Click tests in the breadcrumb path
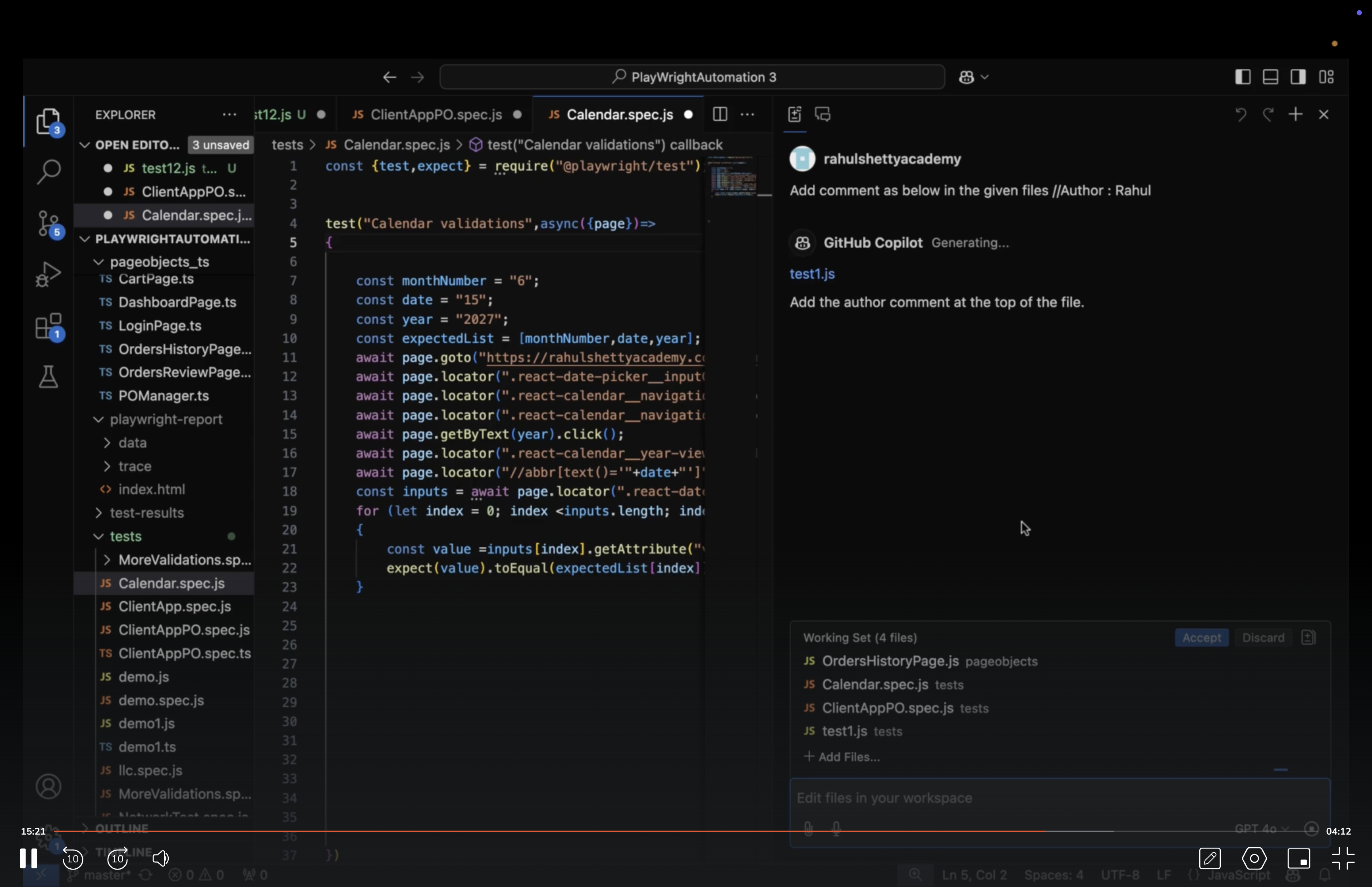This screenshot has height=887, width=1372. coord(287,145)
